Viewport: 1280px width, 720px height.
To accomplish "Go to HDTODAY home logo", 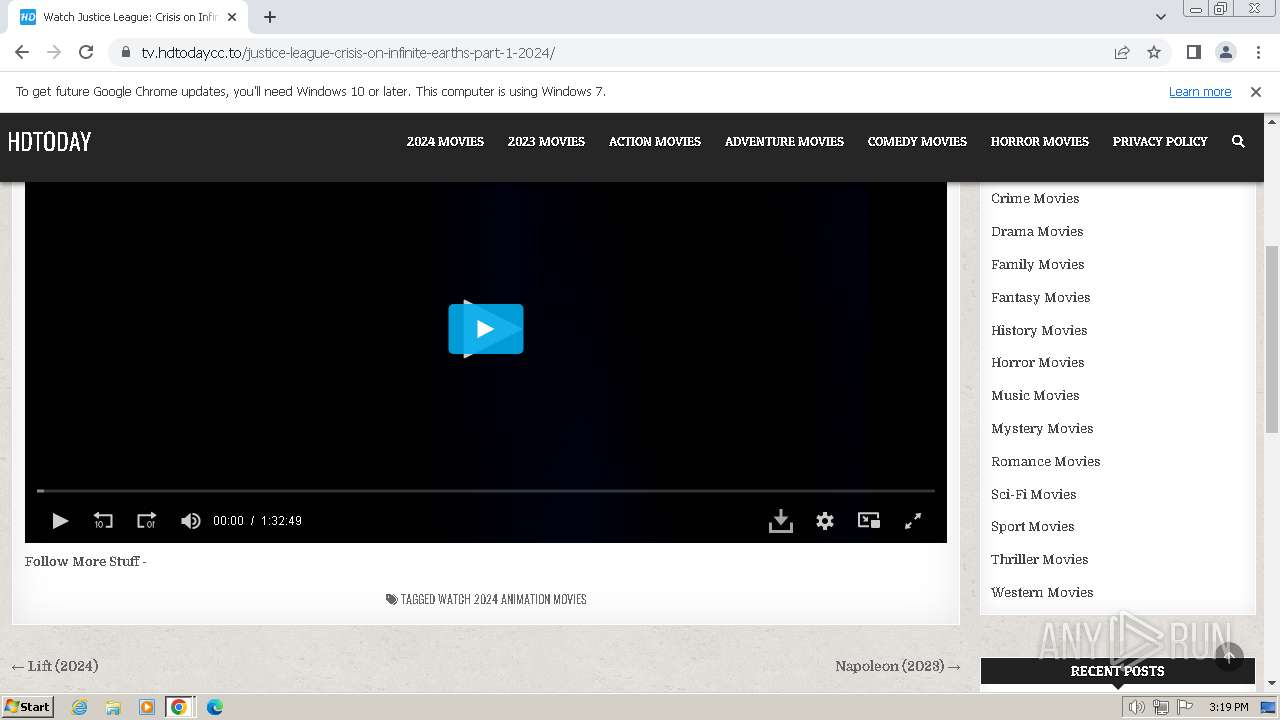I will (49, 142).
